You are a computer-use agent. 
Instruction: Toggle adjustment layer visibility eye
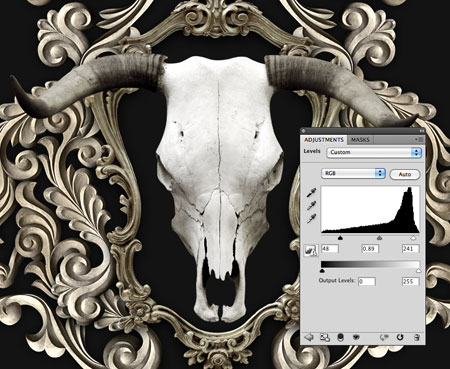point(356,337)
